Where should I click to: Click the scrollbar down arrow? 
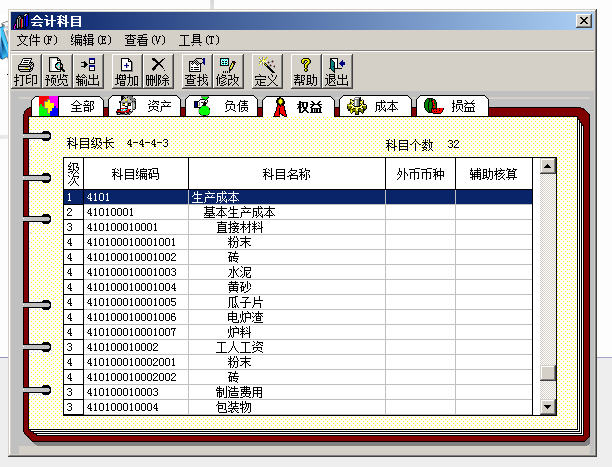(x=548, y=406)
